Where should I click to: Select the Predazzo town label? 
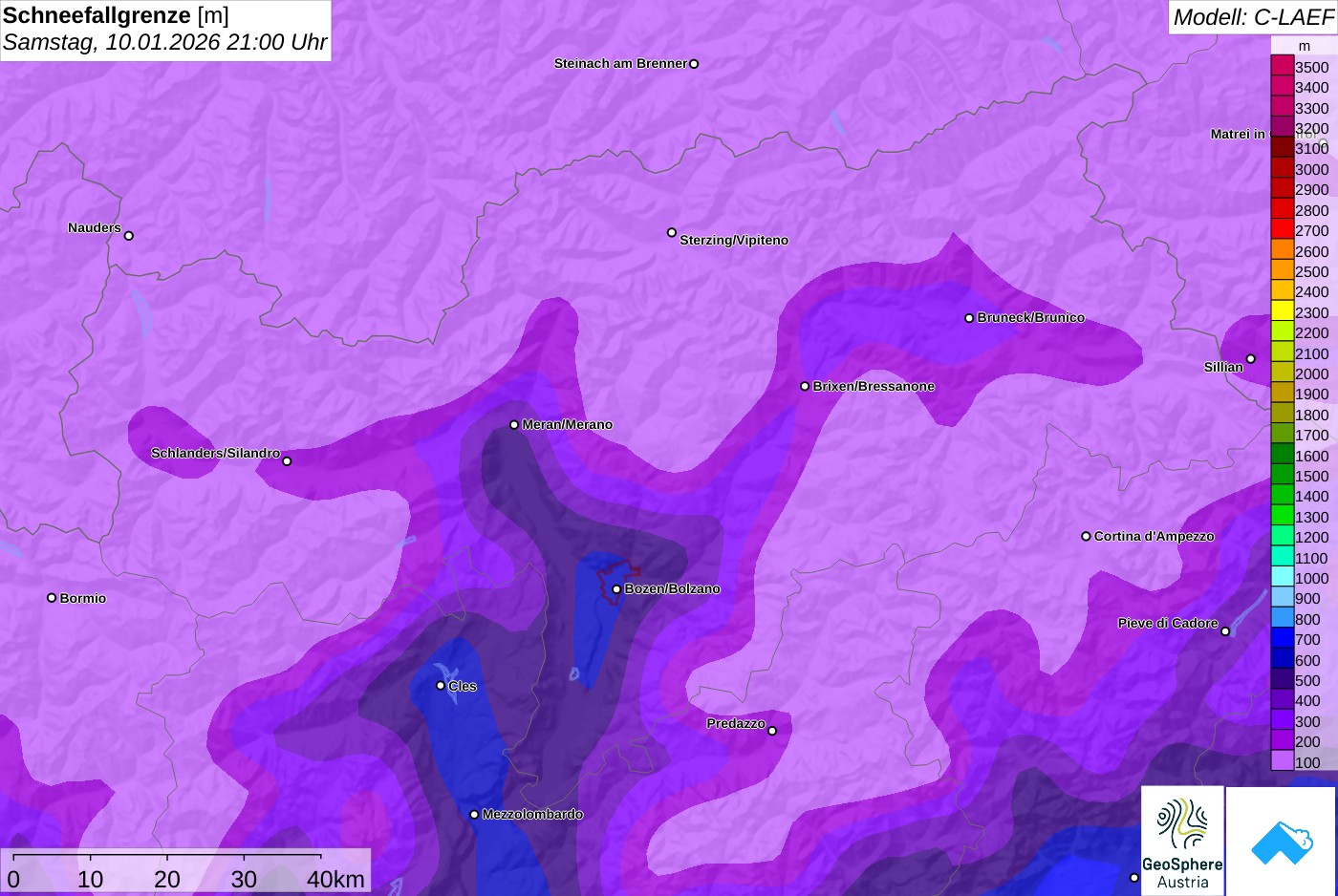[736, 724]
